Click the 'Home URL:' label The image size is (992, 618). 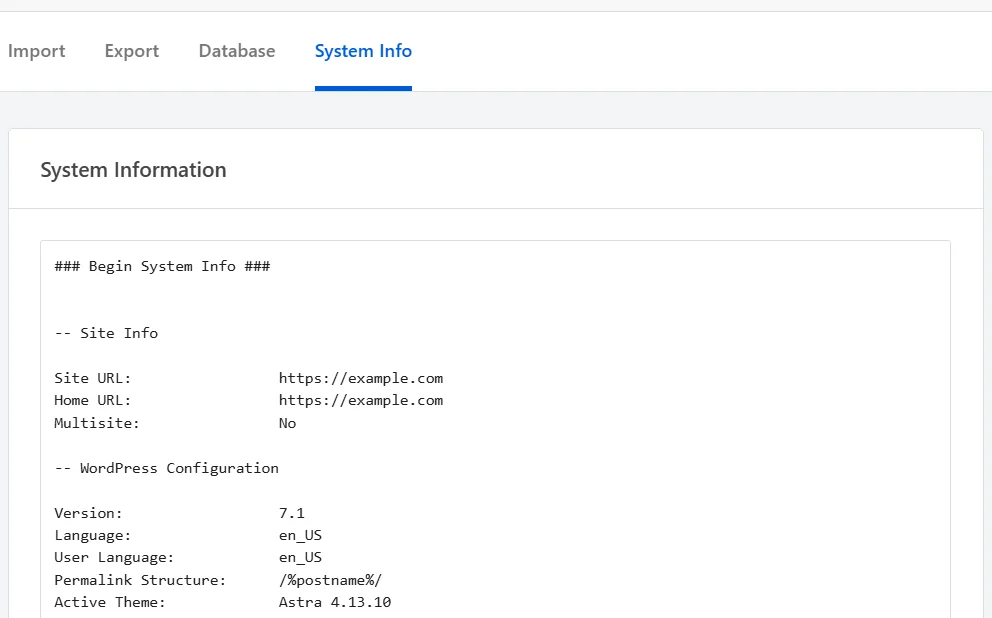pos(92,400)
